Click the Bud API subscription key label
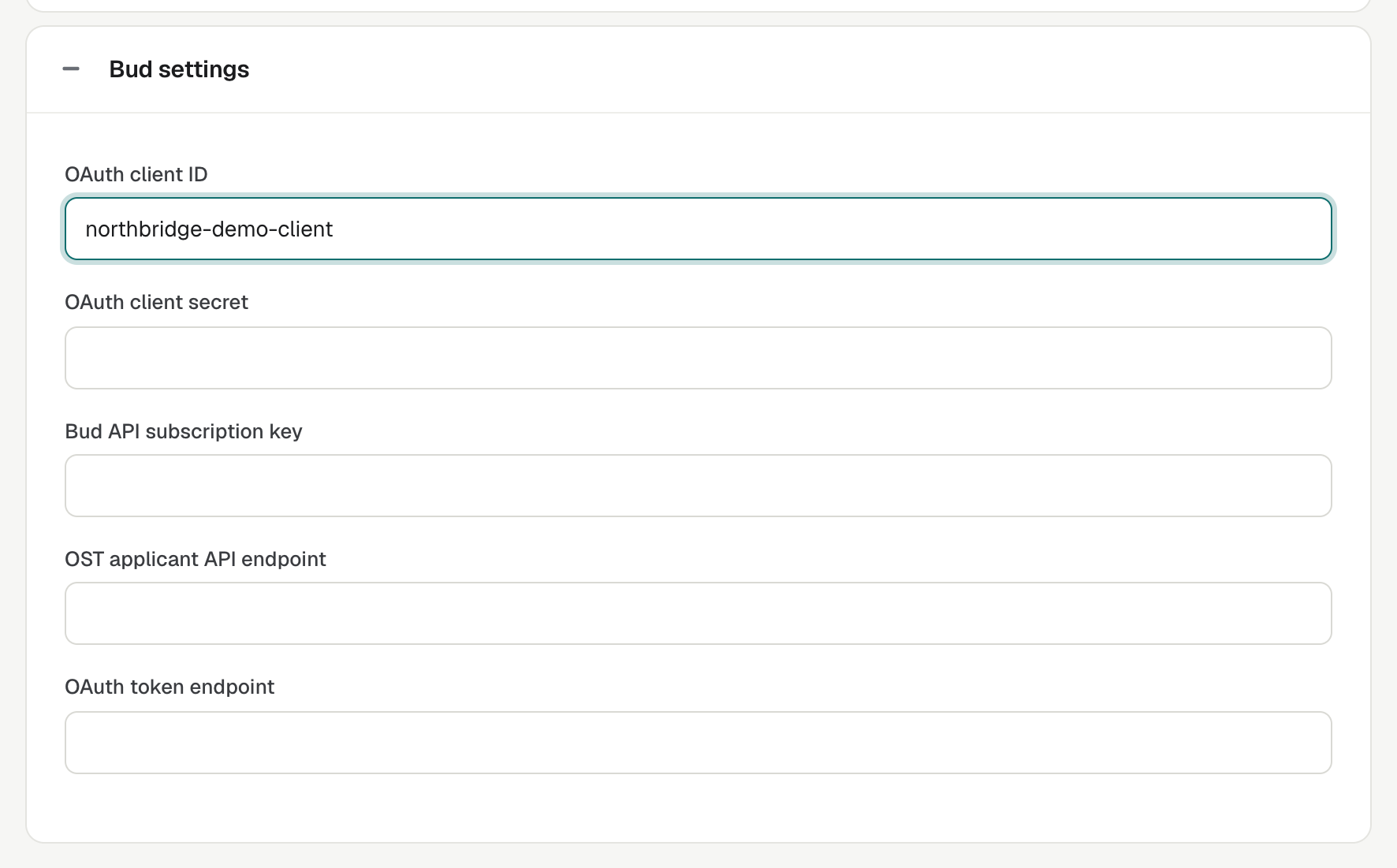 point(184,431)
